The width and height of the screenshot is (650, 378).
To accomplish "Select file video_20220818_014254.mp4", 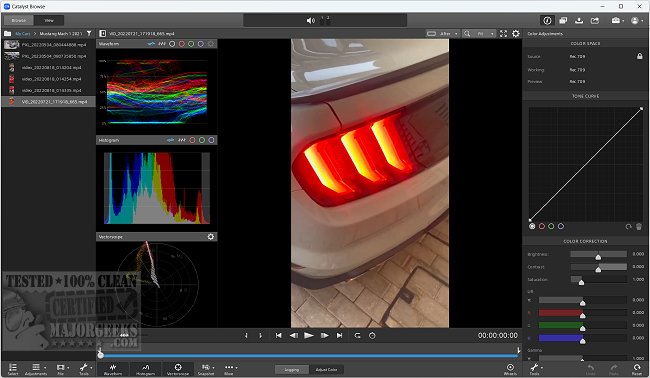I will pos(49,79).
